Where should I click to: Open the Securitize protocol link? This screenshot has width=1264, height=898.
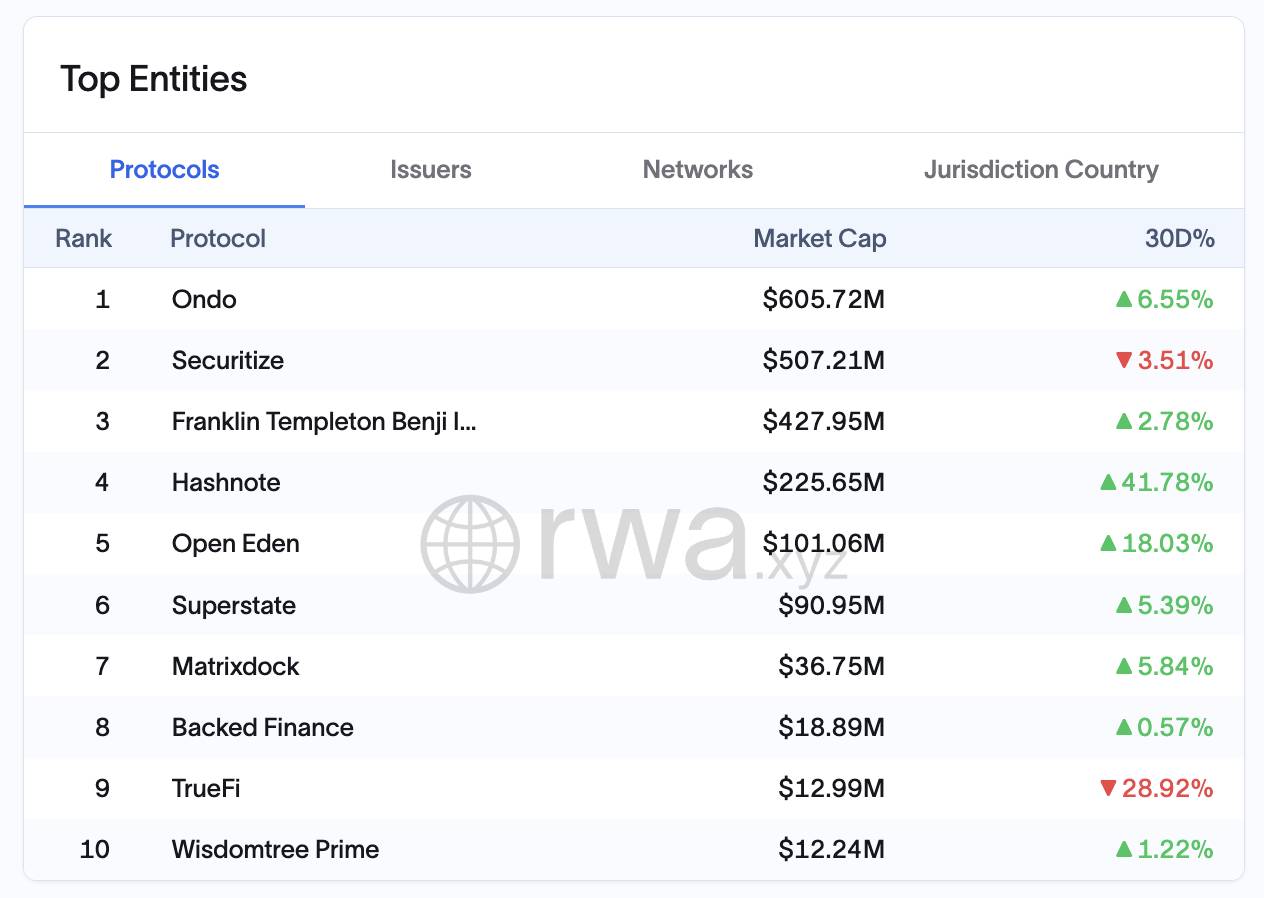click(228, 360)
